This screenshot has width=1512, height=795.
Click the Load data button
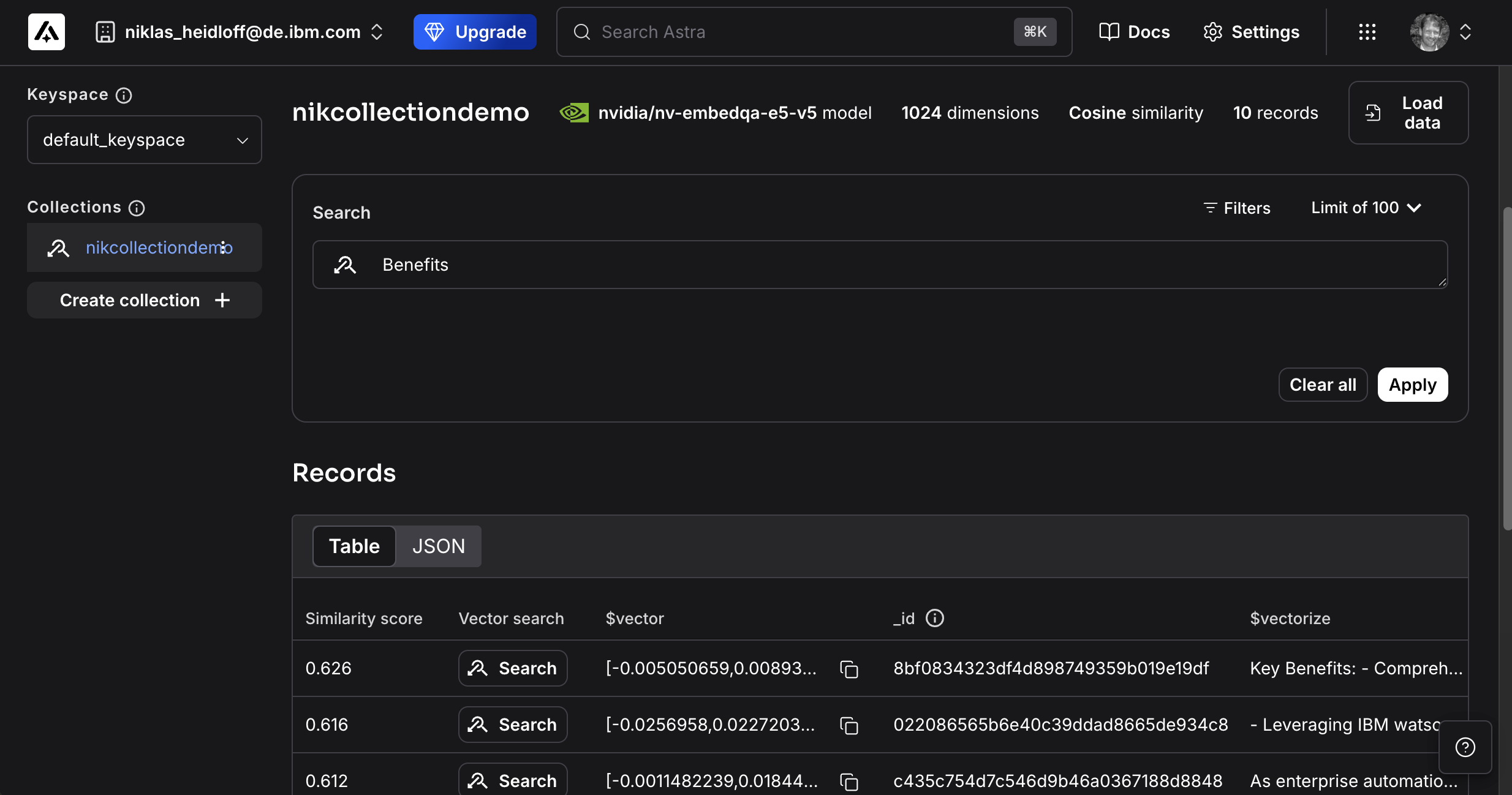coord(1408,113)
